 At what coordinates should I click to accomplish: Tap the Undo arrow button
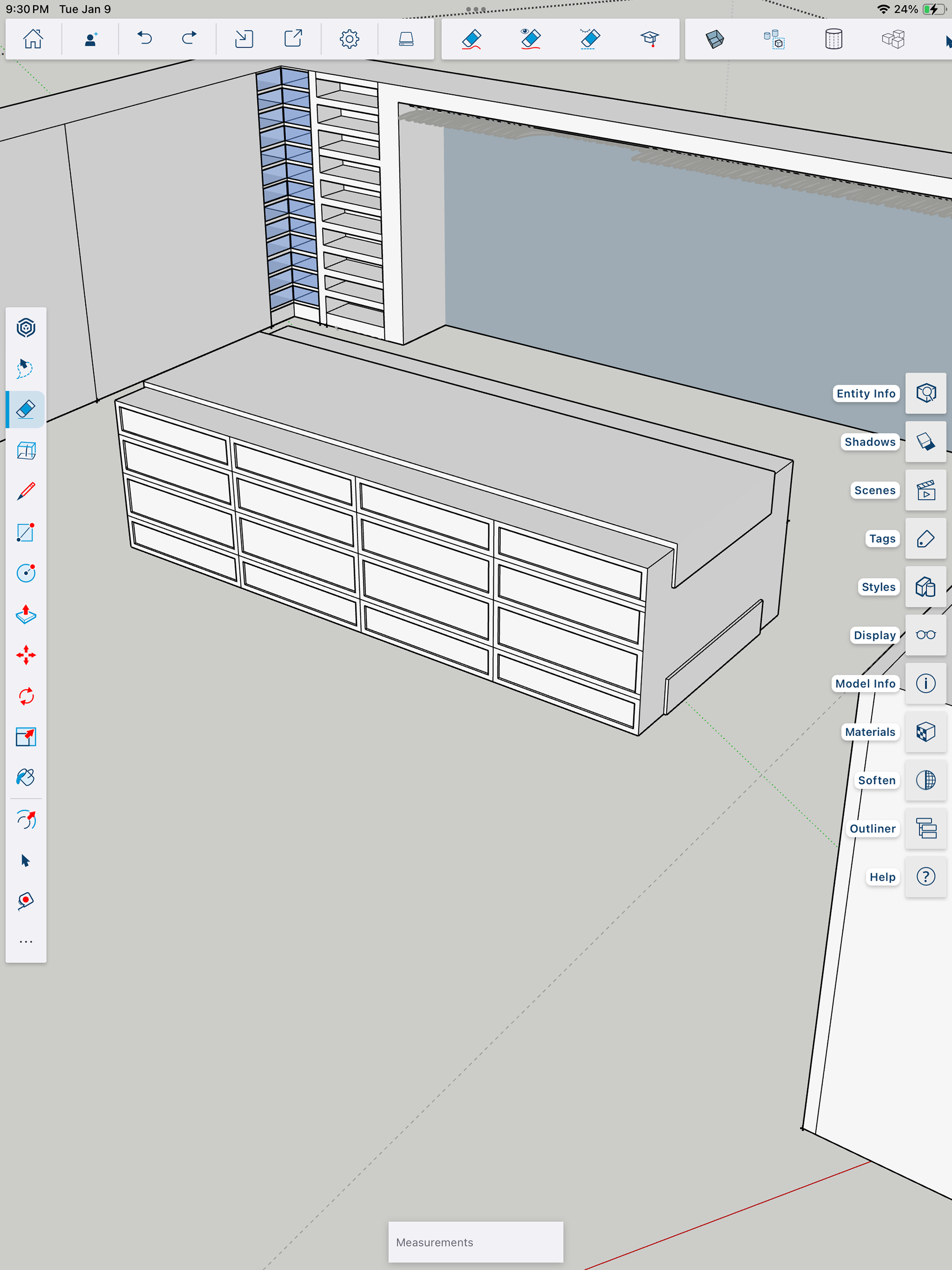click(x=145, y=39)
